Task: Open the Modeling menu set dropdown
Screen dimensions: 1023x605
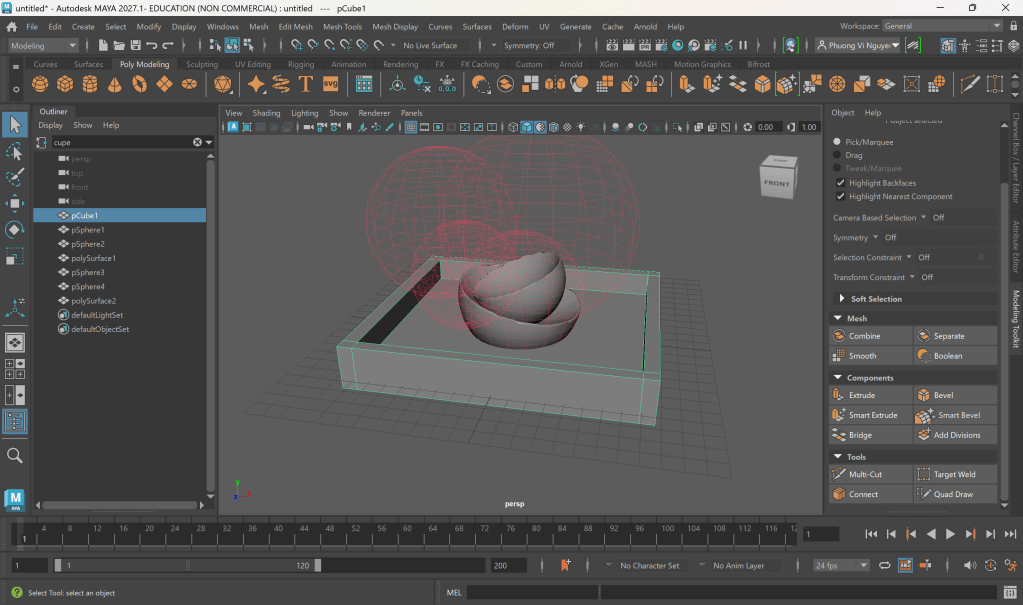Action: (43, 45)
